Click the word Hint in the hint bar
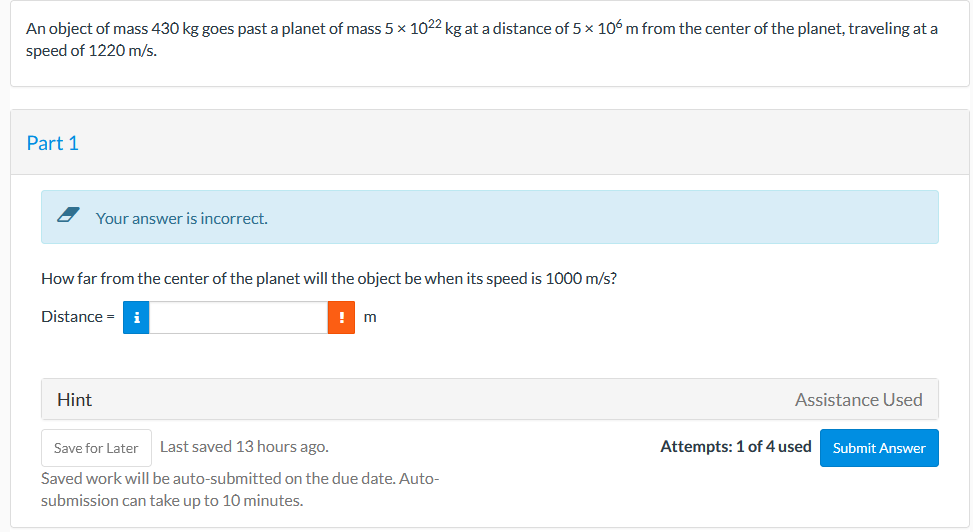973x532 pixels. [74, 400]
